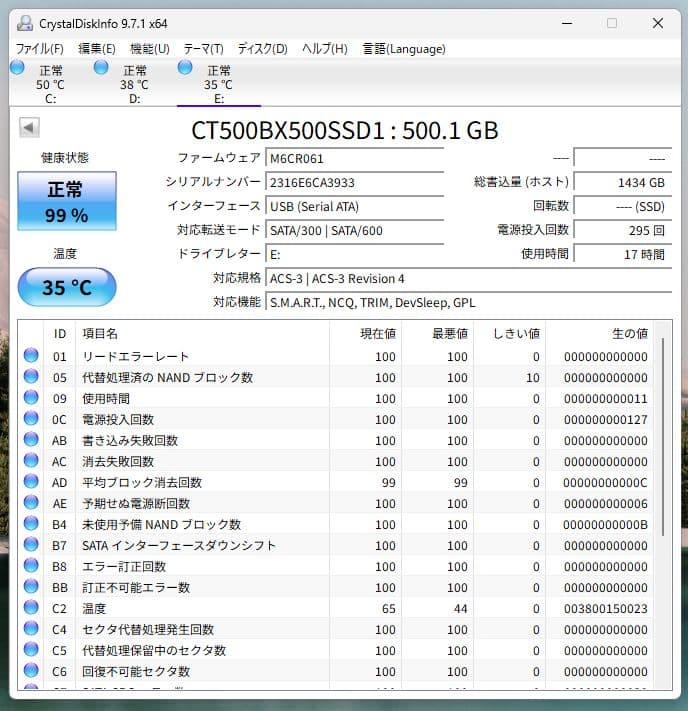Click the SMART list vertical scrollbar

pyautogui.click(x=663, y=436)
